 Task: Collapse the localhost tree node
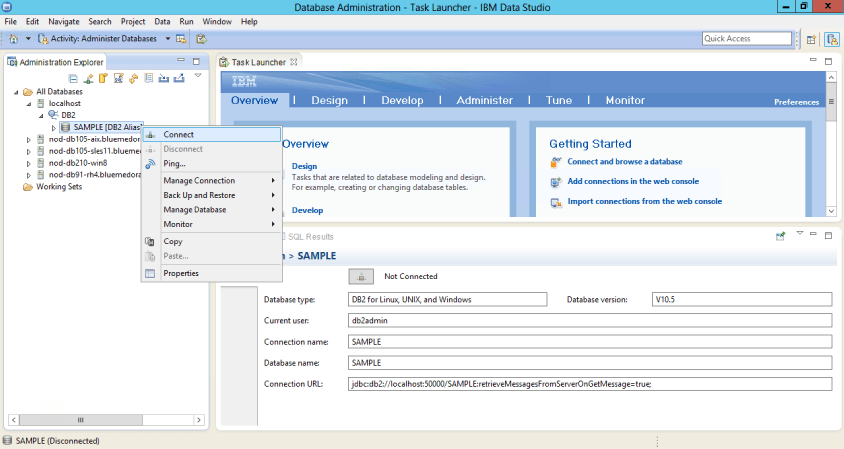(x=29, y=104)
